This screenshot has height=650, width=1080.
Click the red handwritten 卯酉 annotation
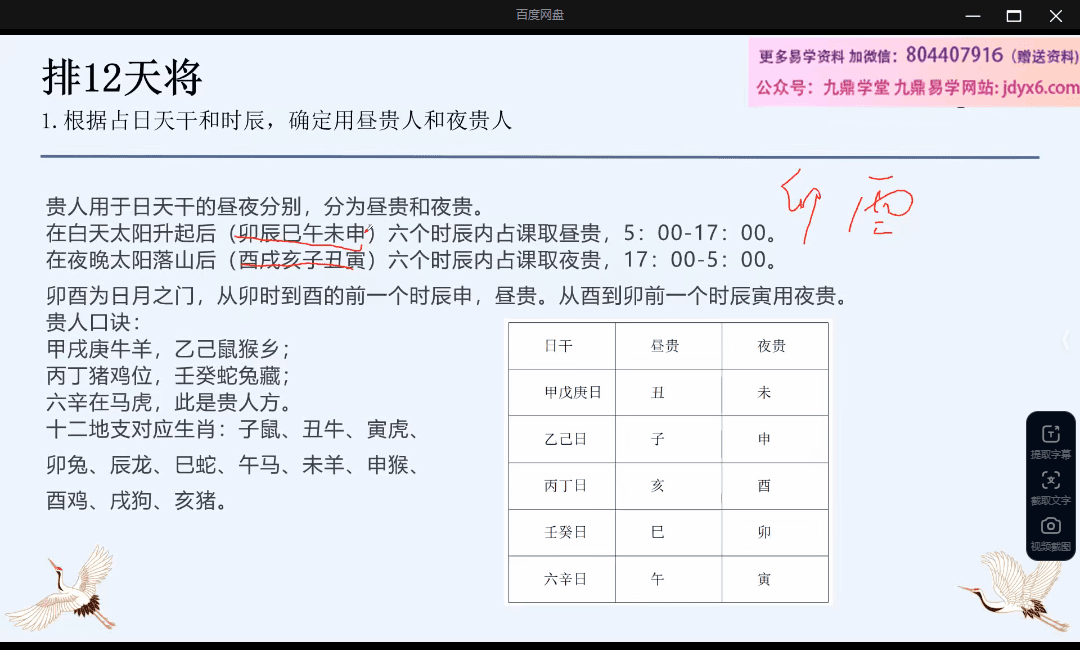845,207
